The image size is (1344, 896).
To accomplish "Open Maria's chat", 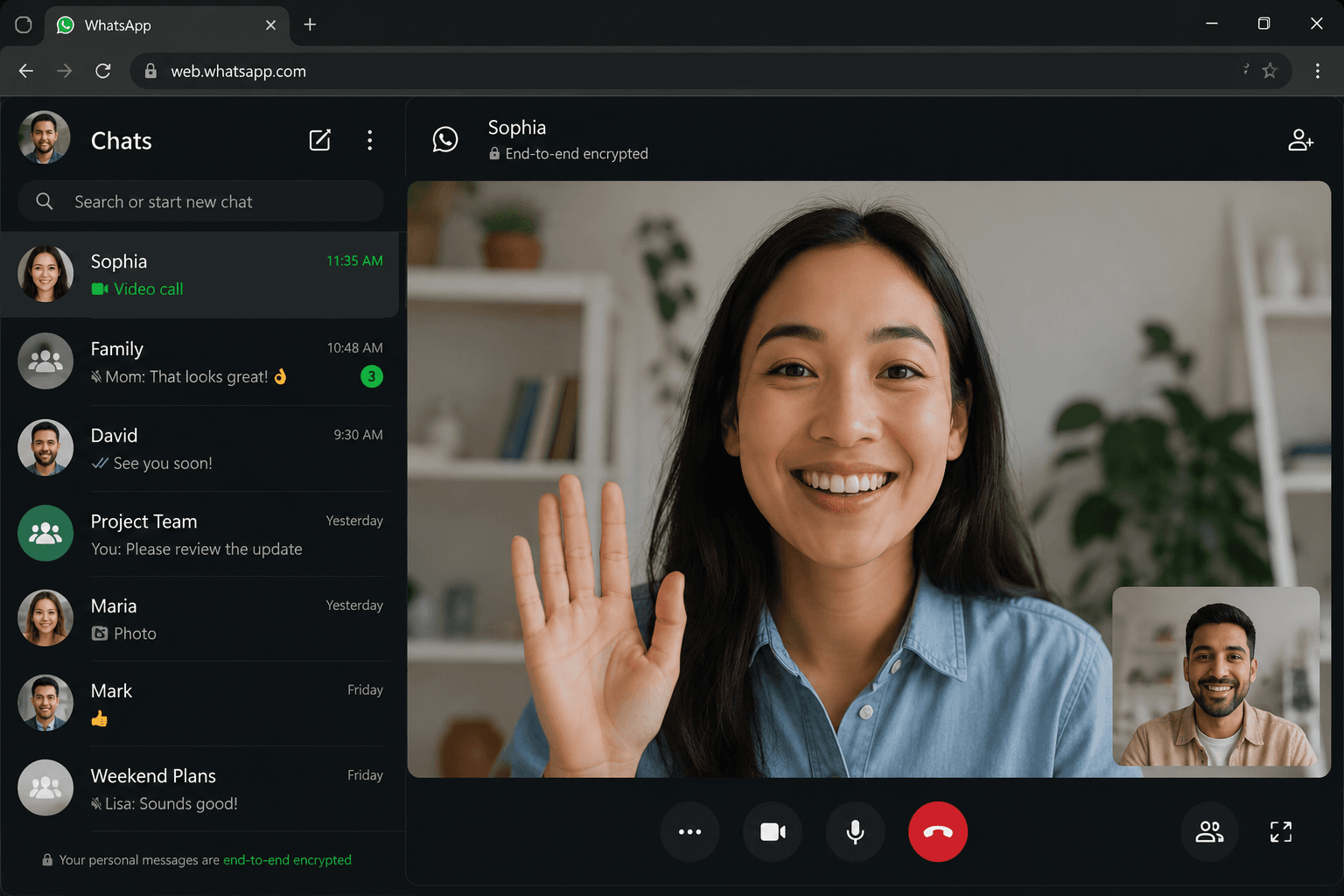I will click(199, 619).
